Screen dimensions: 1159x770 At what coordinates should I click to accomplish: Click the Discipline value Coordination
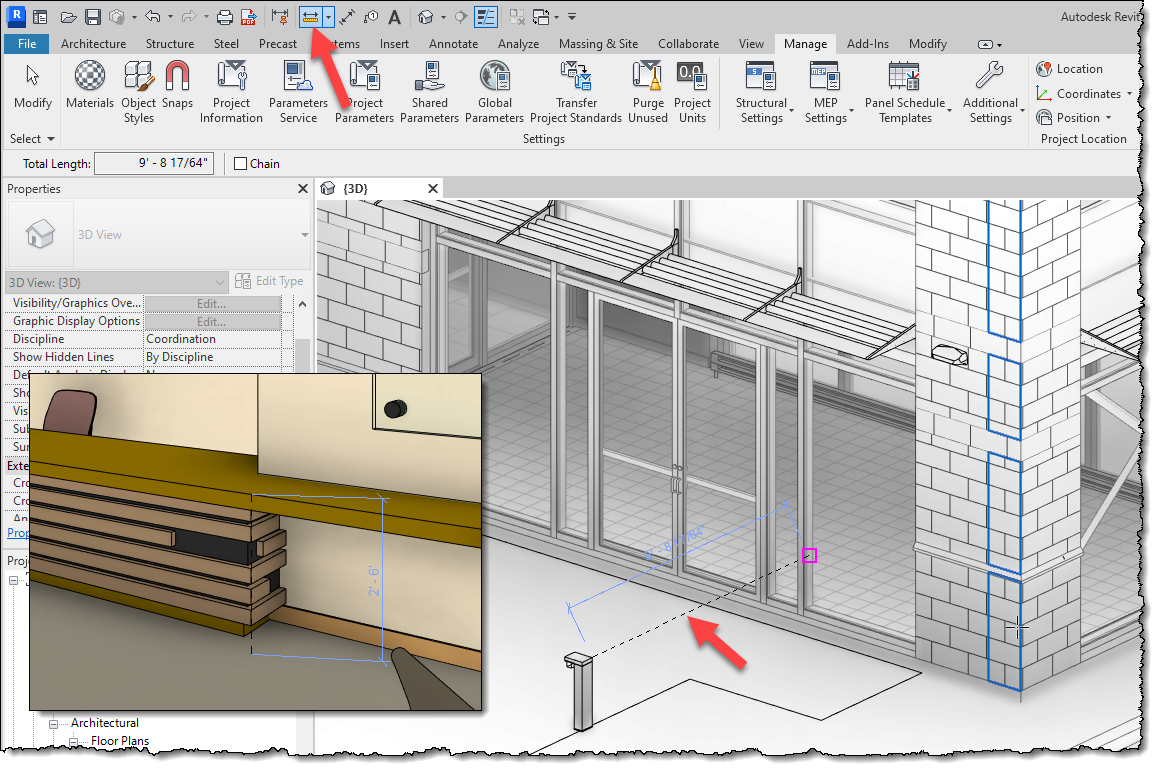click(212, 339)
